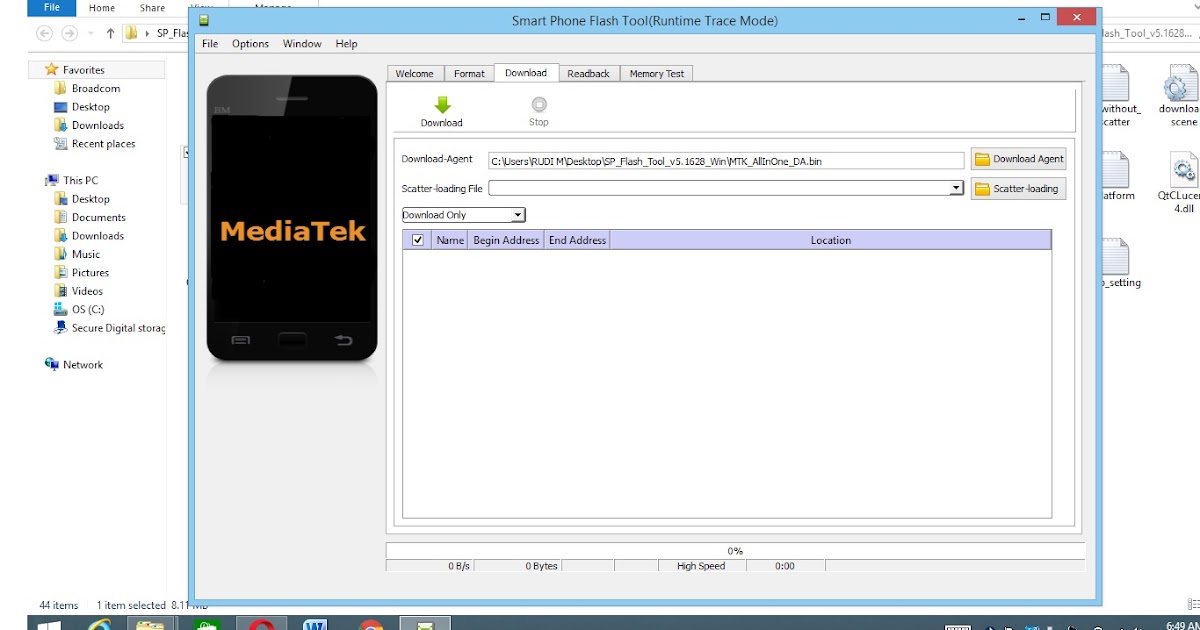Click the Scatter-loading File combo field
This screenshot has width=1200, height=630.
pos(726,188)
